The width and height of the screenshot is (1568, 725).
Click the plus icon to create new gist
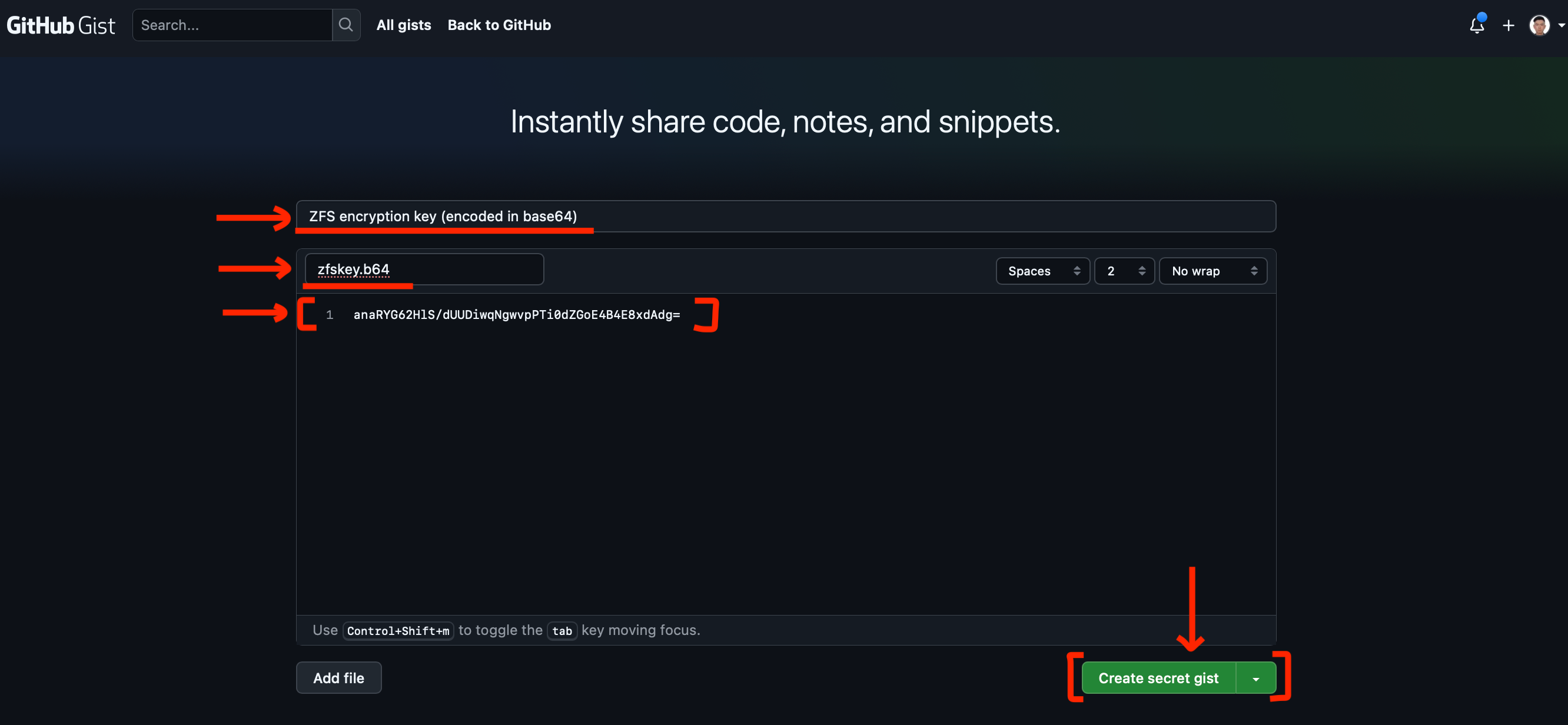click(1509, 25)
